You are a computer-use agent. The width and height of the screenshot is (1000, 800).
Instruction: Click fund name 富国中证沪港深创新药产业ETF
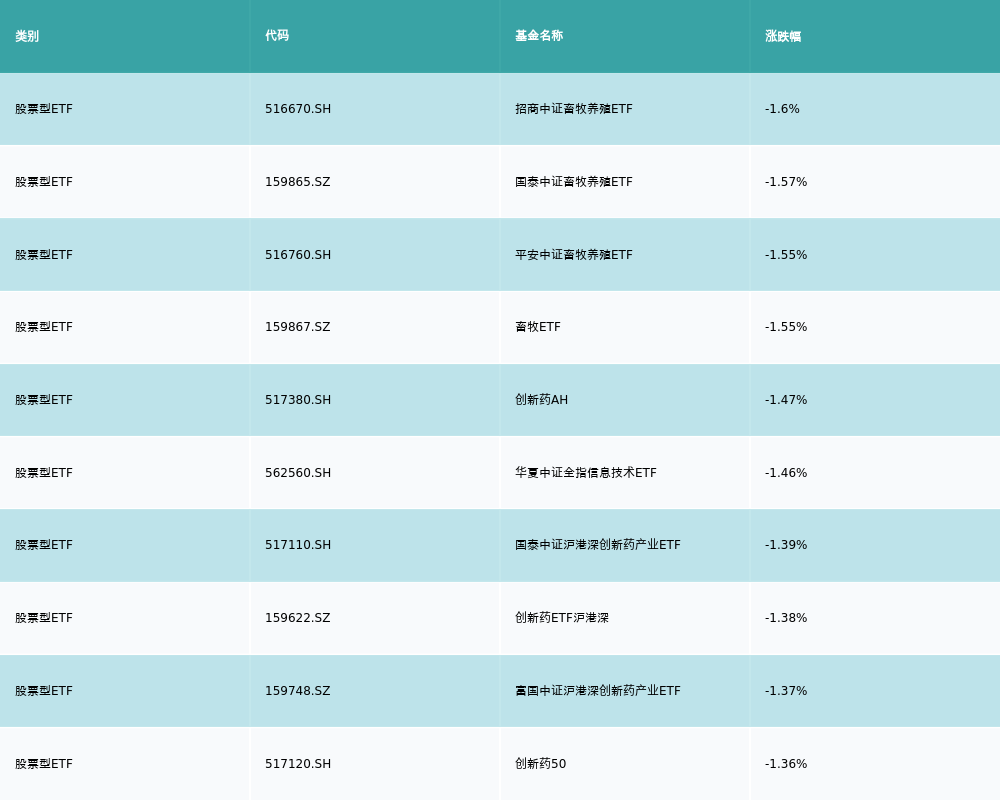(598, 691)
